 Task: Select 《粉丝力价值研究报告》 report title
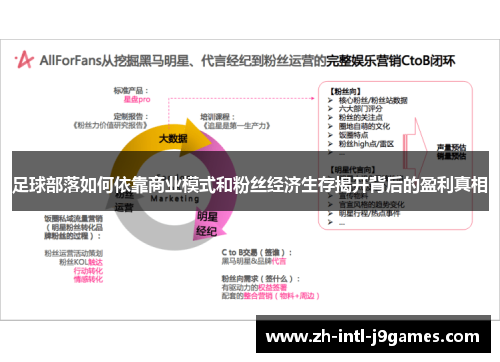coord(110,125)
